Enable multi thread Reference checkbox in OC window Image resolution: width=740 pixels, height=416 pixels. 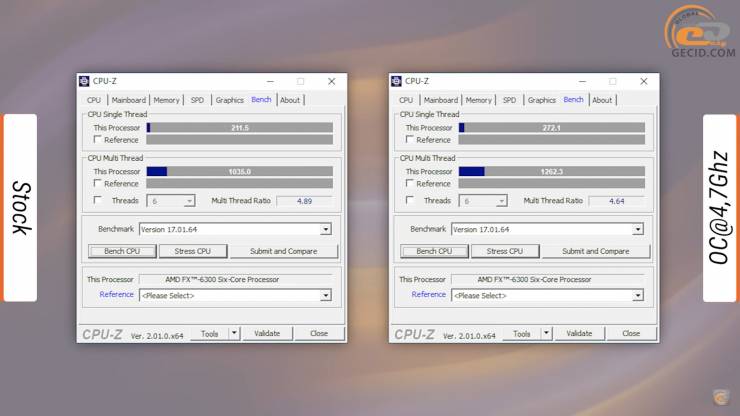(x=409, y=183)
